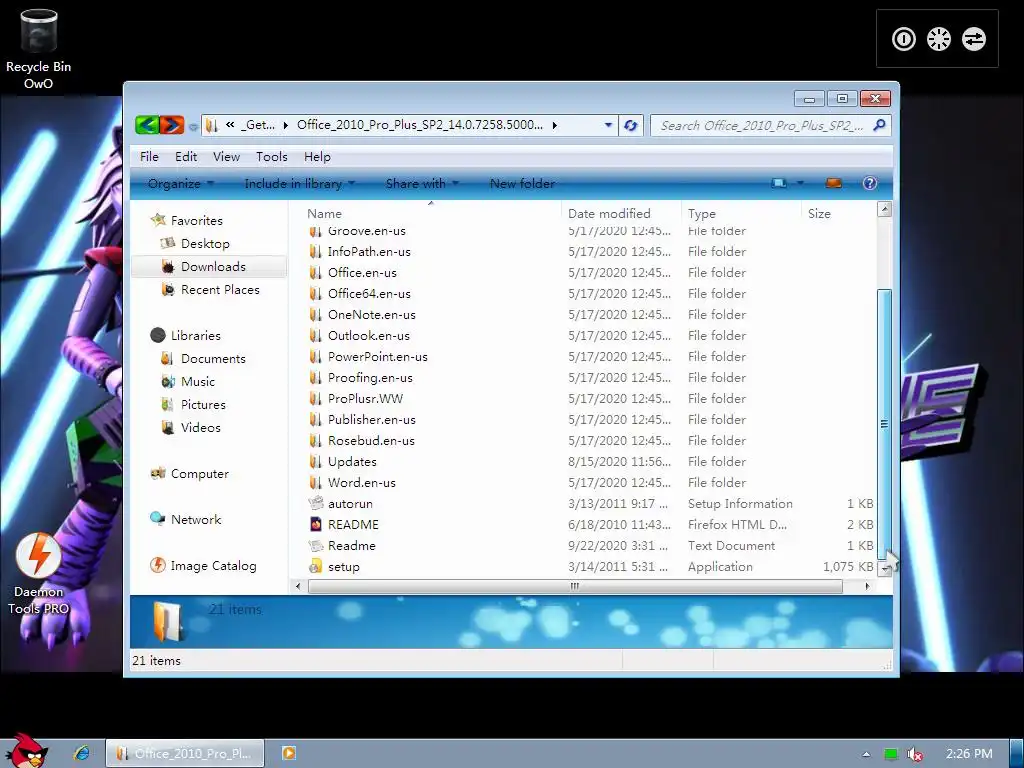This screenshot has width=1024, height=768.
Task: Open Computer in navigation pane
Action: pyautogui.click(x=199, y=473)
